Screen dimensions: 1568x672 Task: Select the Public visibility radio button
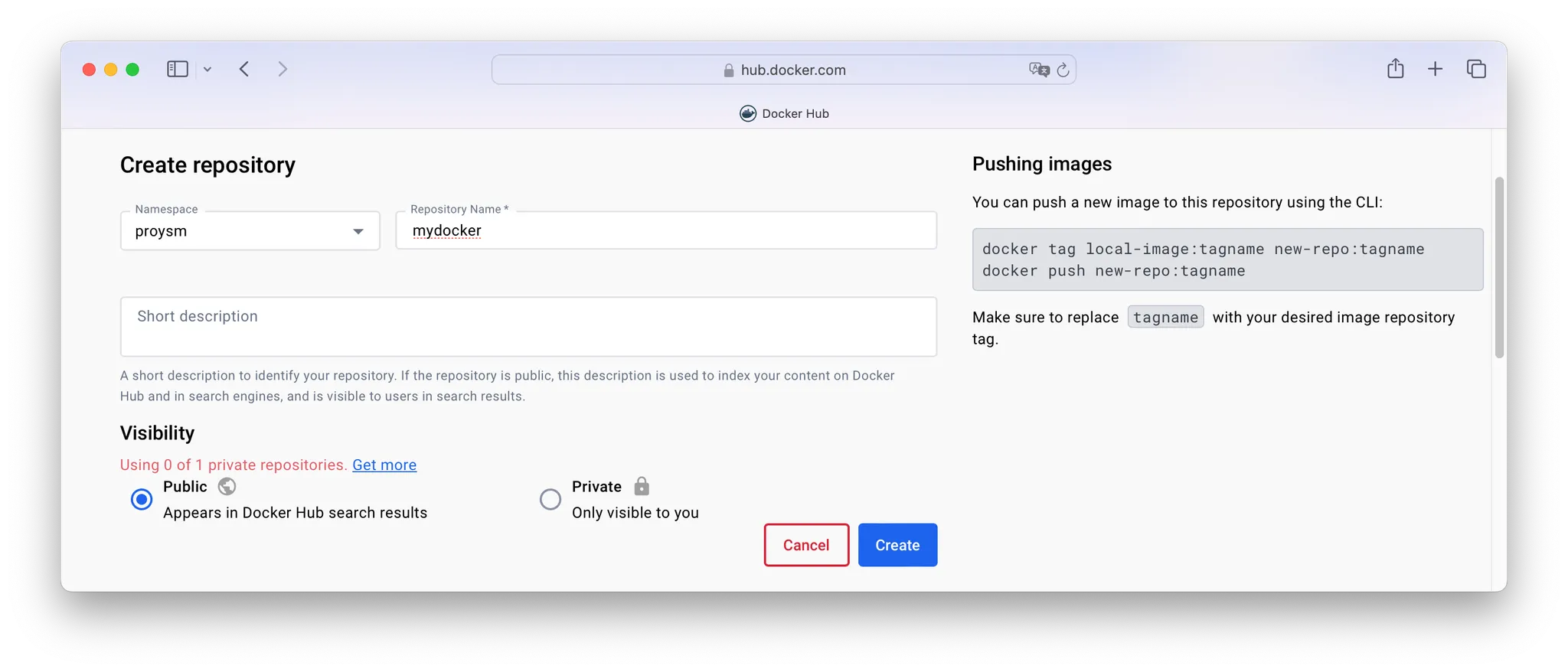tap(142, 500)
